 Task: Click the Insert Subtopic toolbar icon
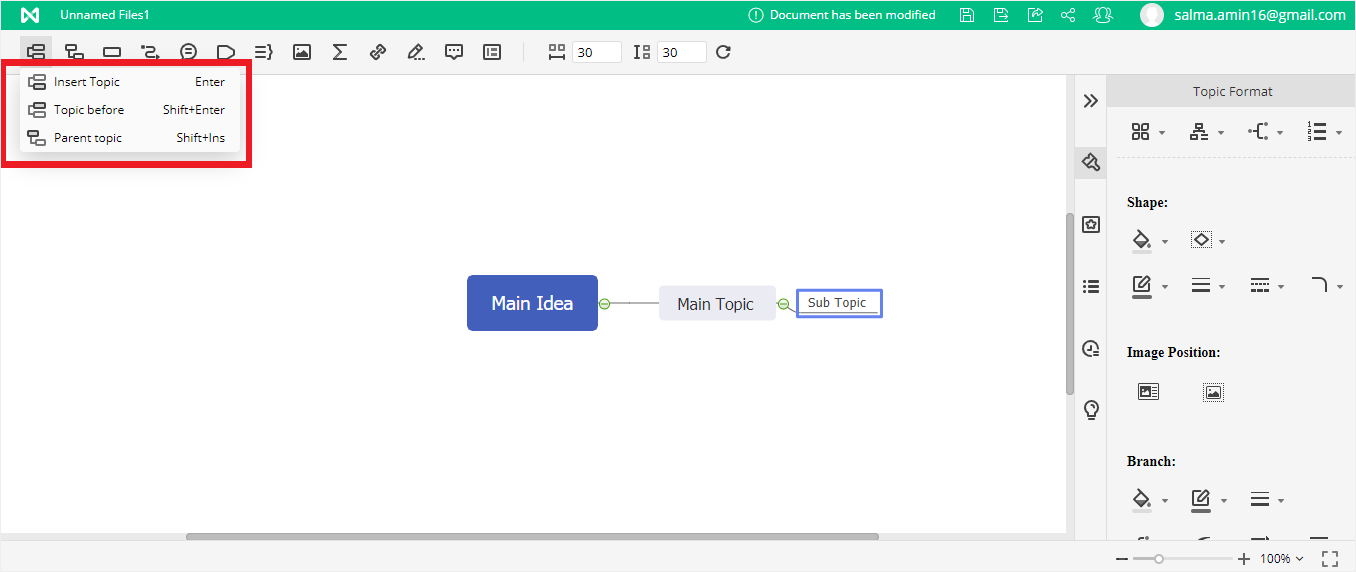click(74, 52)
